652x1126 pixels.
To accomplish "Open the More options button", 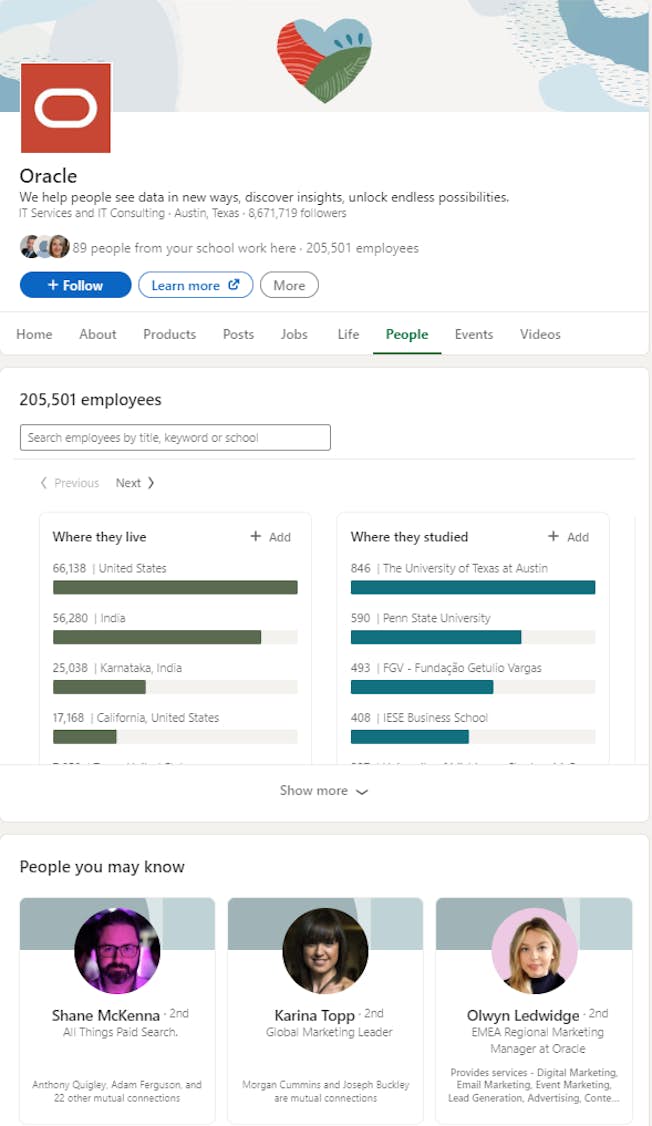I will 289,285.
